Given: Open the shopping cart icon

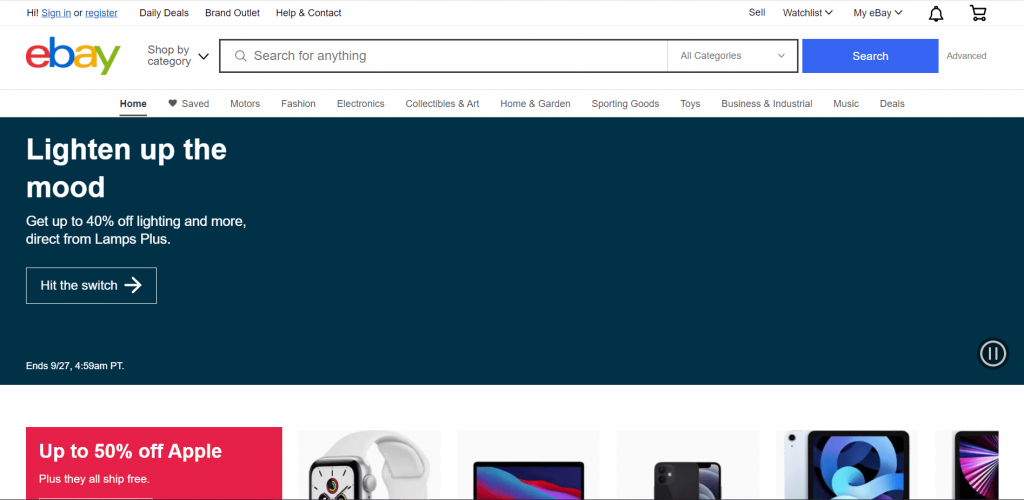Looking at the screenshot, I should coord(978,13).
